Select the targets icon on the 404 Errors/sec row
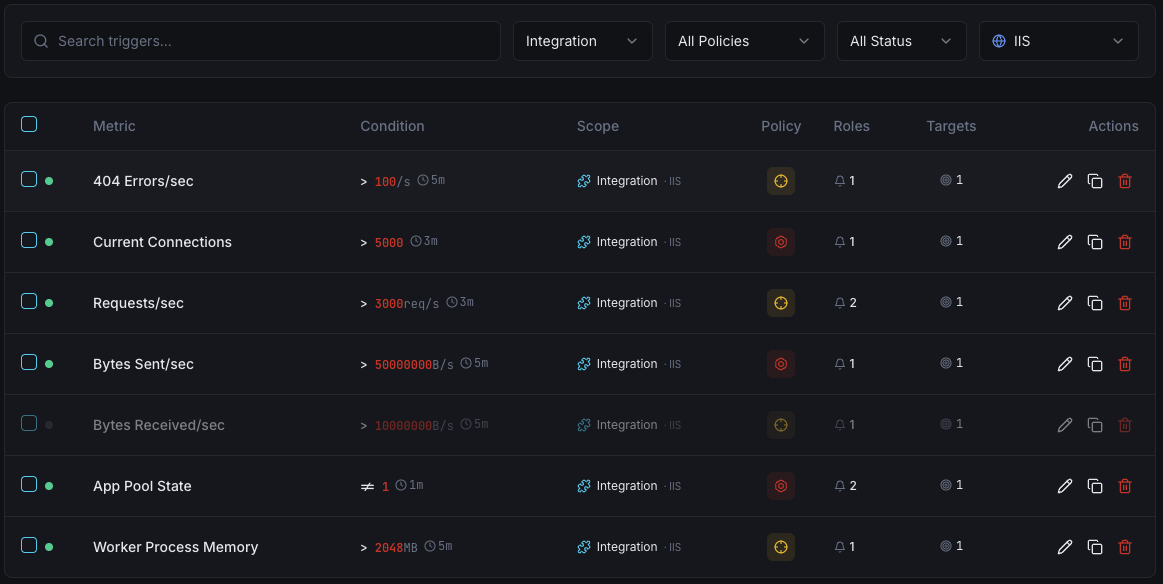This screenshot has height=584, width=1163. click(944, 181)
